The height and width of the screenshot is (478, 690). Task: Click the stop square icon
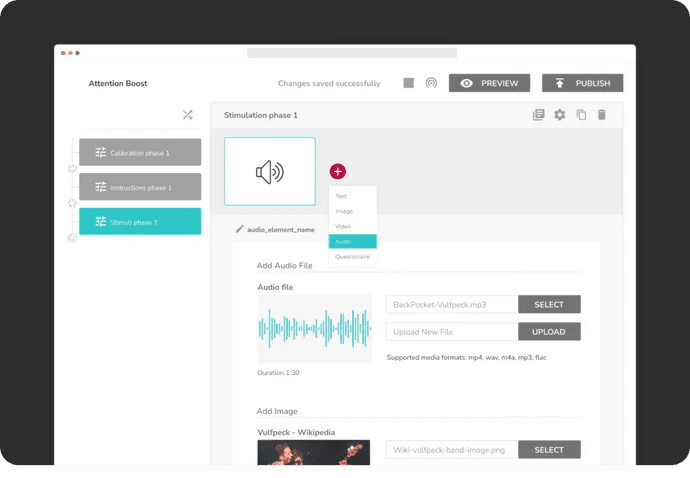pos(408,83)
